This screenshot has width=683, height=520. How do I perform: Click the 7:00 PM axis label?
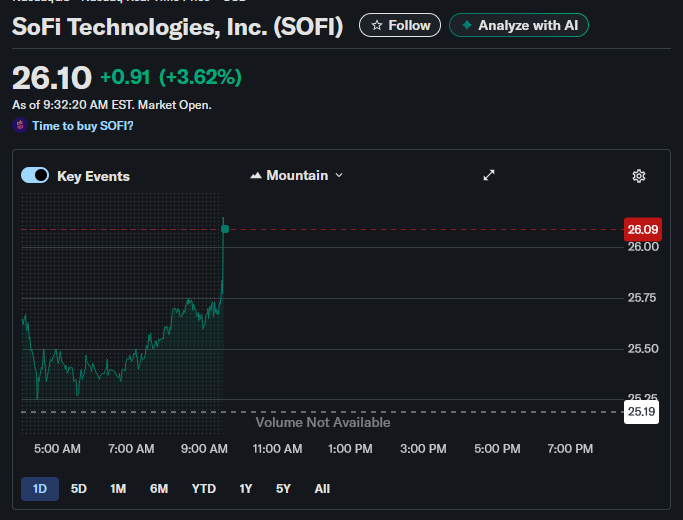570,449
